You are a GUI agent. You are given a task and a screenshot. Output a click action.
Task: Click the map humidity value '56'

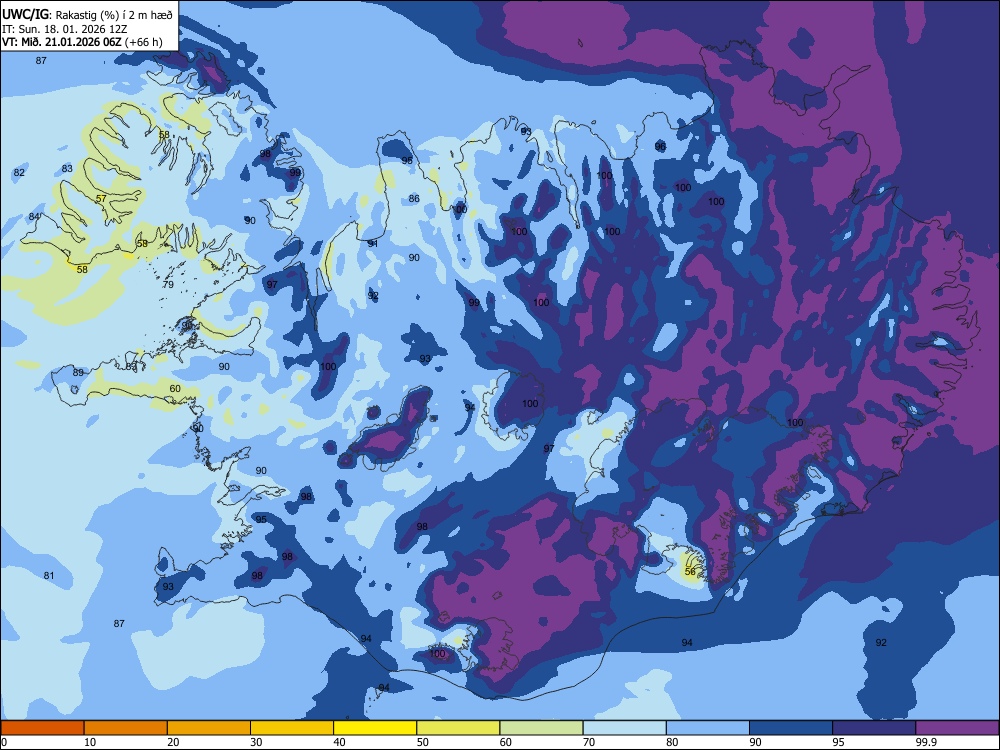(x=690, y=572)
